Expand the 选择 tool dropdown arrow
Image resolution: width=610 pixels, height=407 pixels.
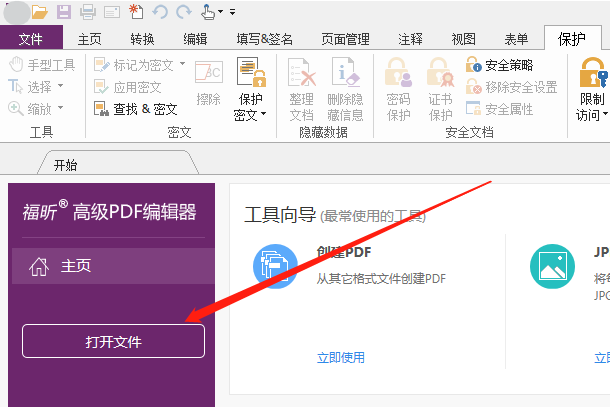(x=60, y=85)
